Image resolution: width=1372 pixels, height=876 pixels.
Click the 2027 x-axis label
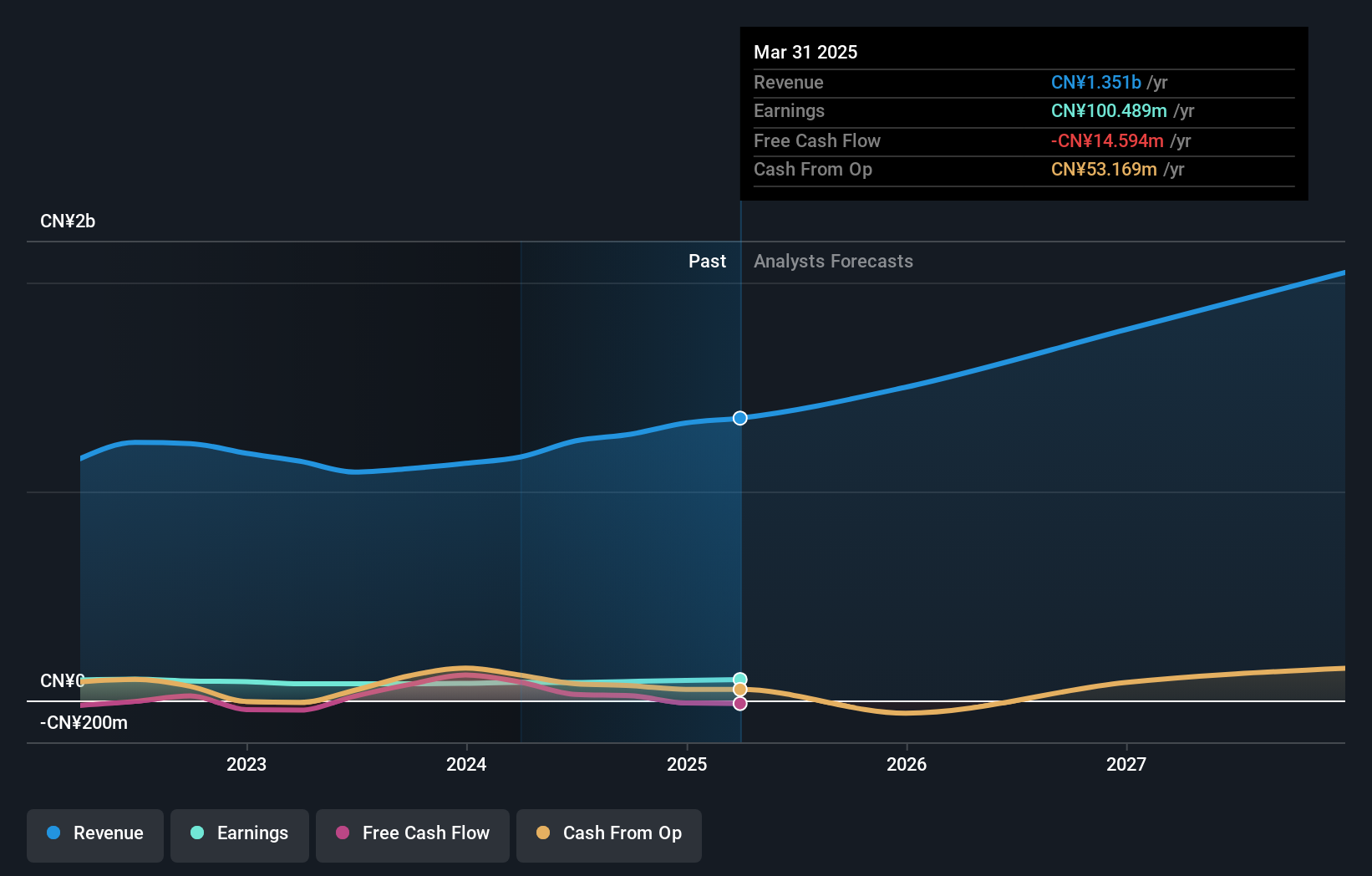coord(1126,764)
